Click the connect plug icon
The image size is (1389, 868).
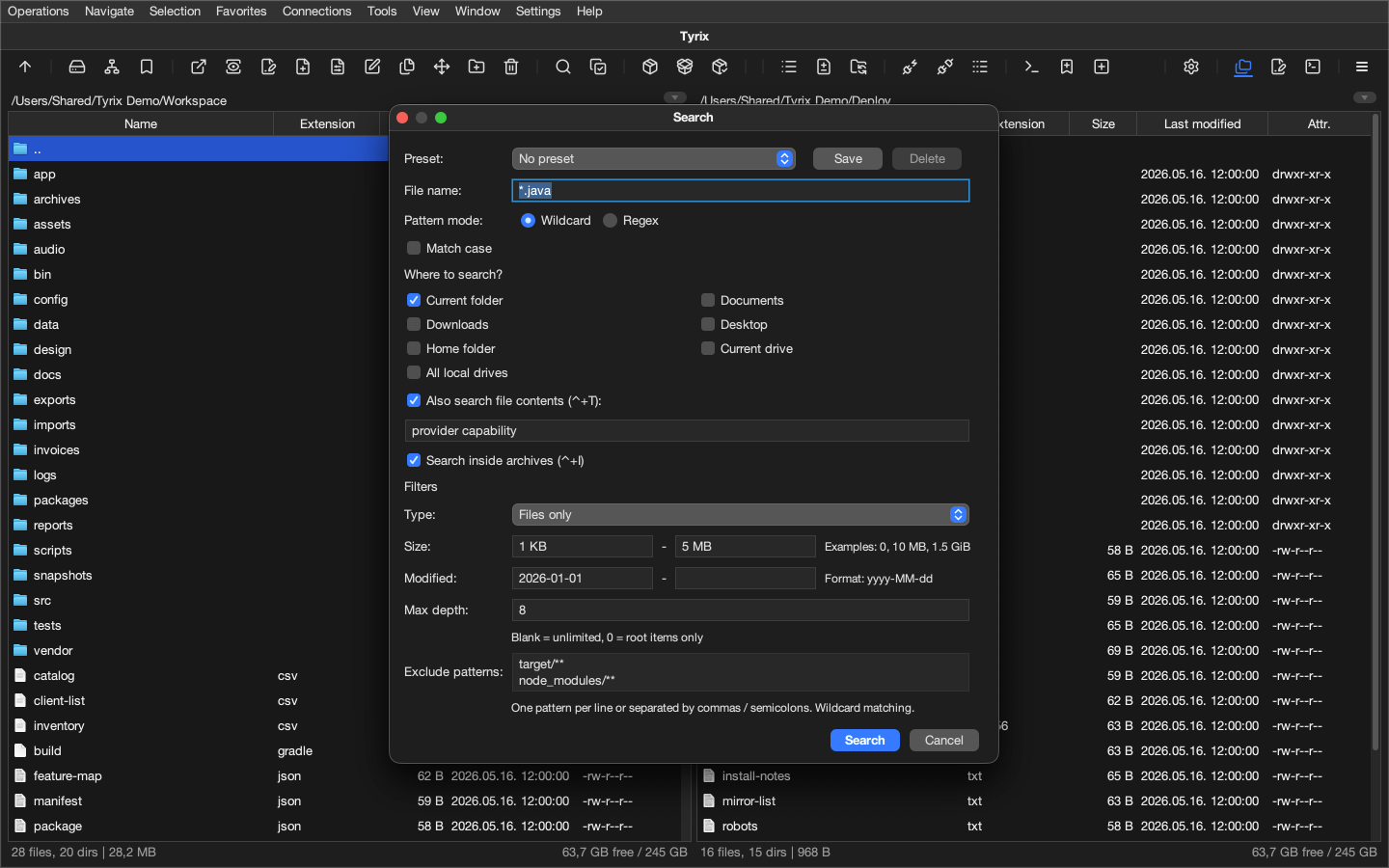point(911,67)
